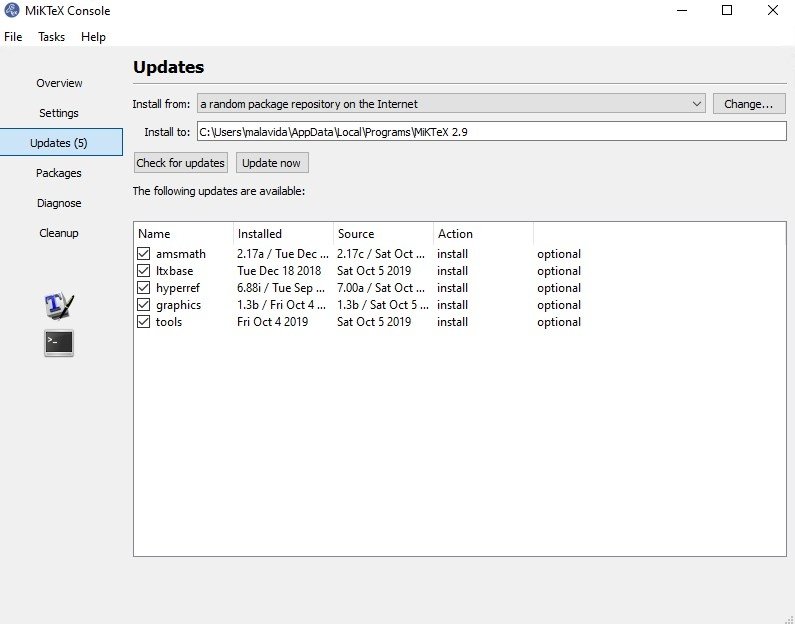Go to the Overview page
This screenshot has width=795, height=624.
[59, 83]
